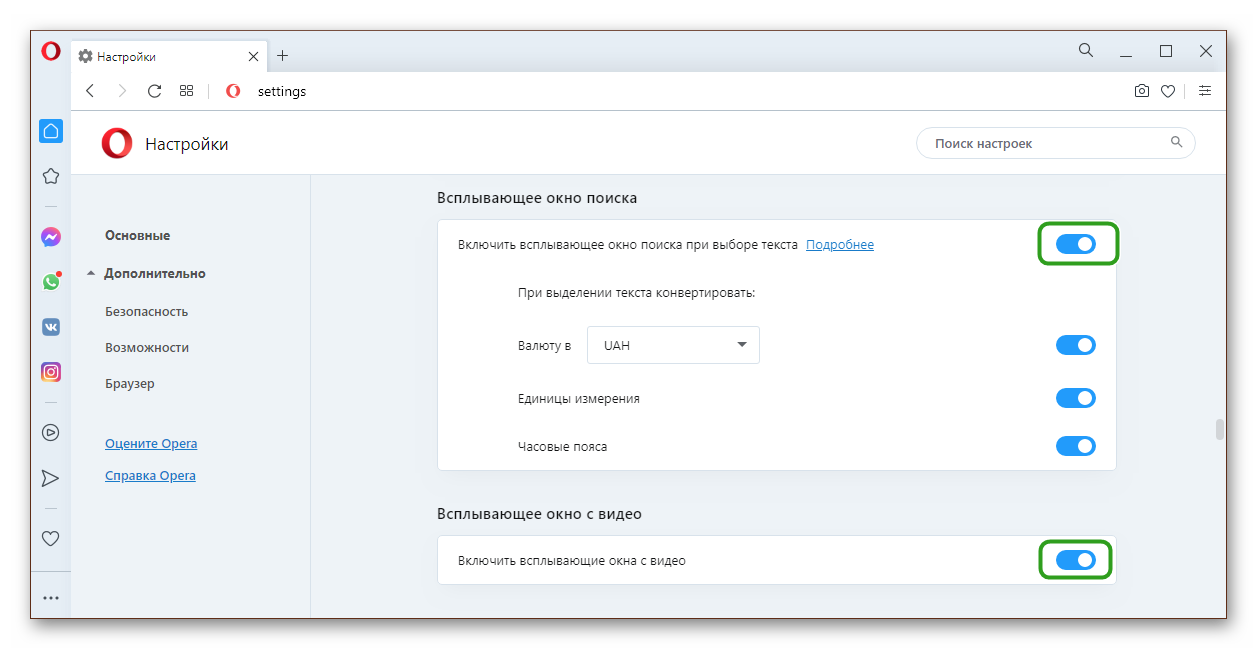Click the Поиск настроек search field
Viewport: 1257px width, 649px height.
[x=1048, y=143]
